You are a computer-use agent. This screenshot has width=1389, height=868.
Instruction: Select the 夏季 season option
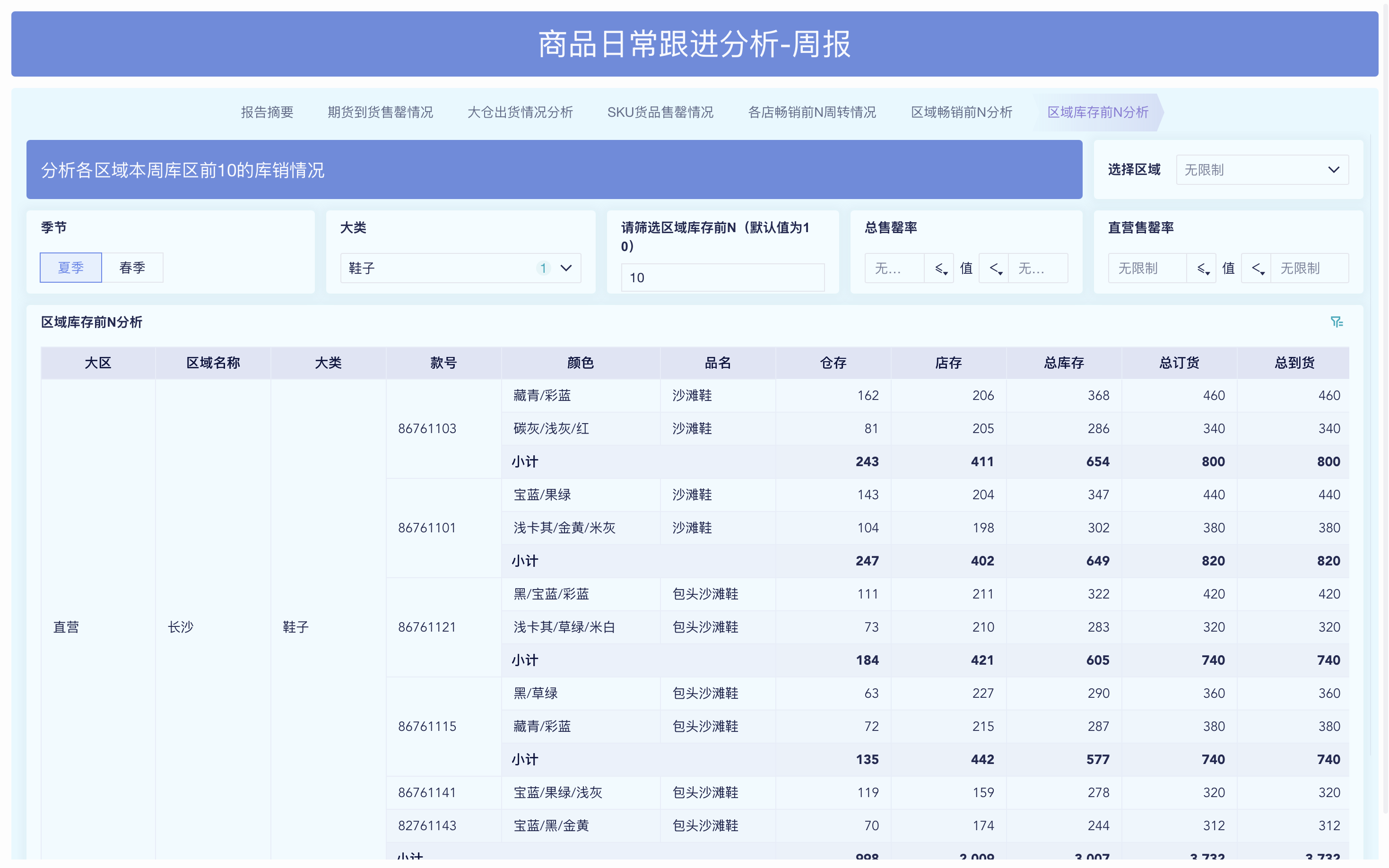pos(70,267)
